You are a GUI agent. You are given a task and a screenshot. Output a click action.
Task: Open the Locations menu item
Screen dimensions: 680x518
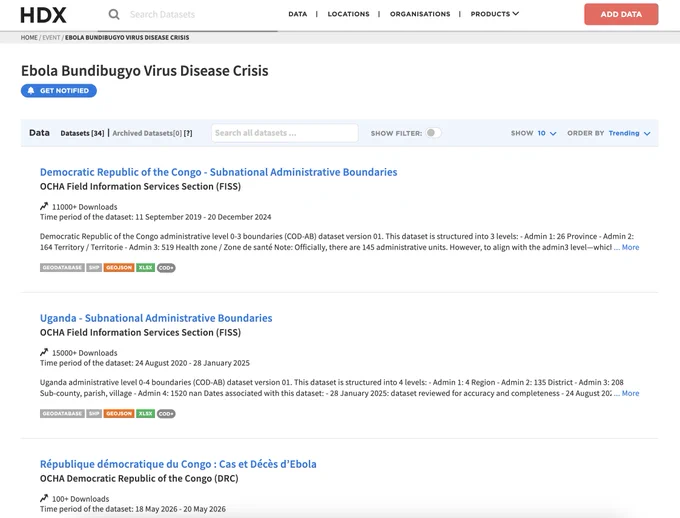point(348,14)
